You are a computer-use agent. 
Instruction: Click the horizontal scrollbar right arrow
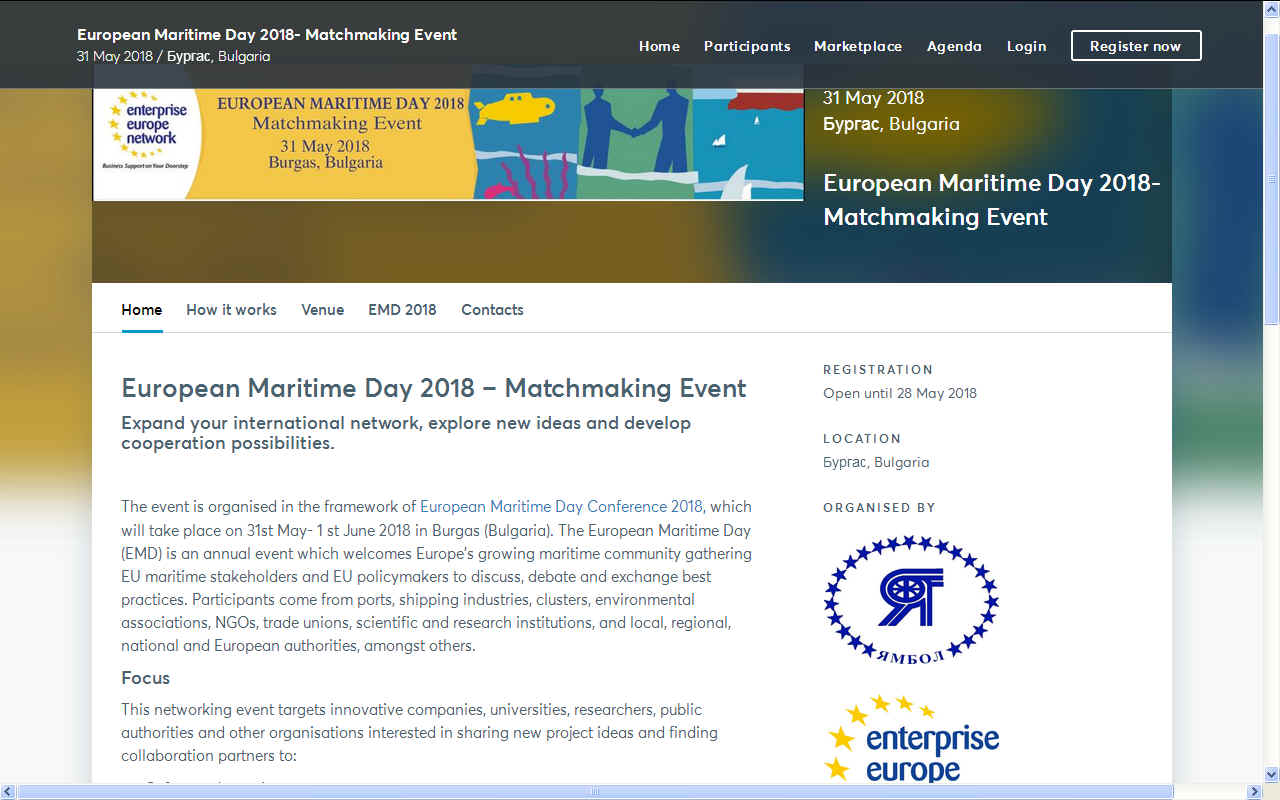coord(1255,792)
